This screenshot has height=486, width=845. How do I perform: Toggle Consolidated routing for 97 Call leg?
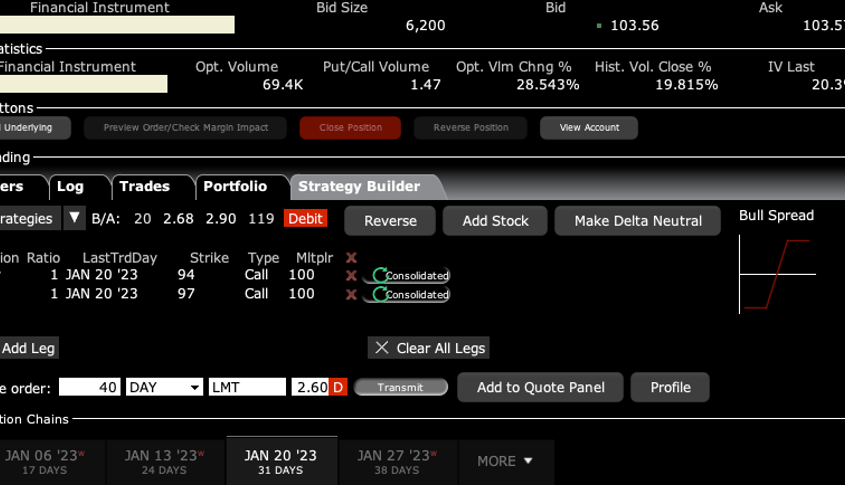[x=407, y=294]
